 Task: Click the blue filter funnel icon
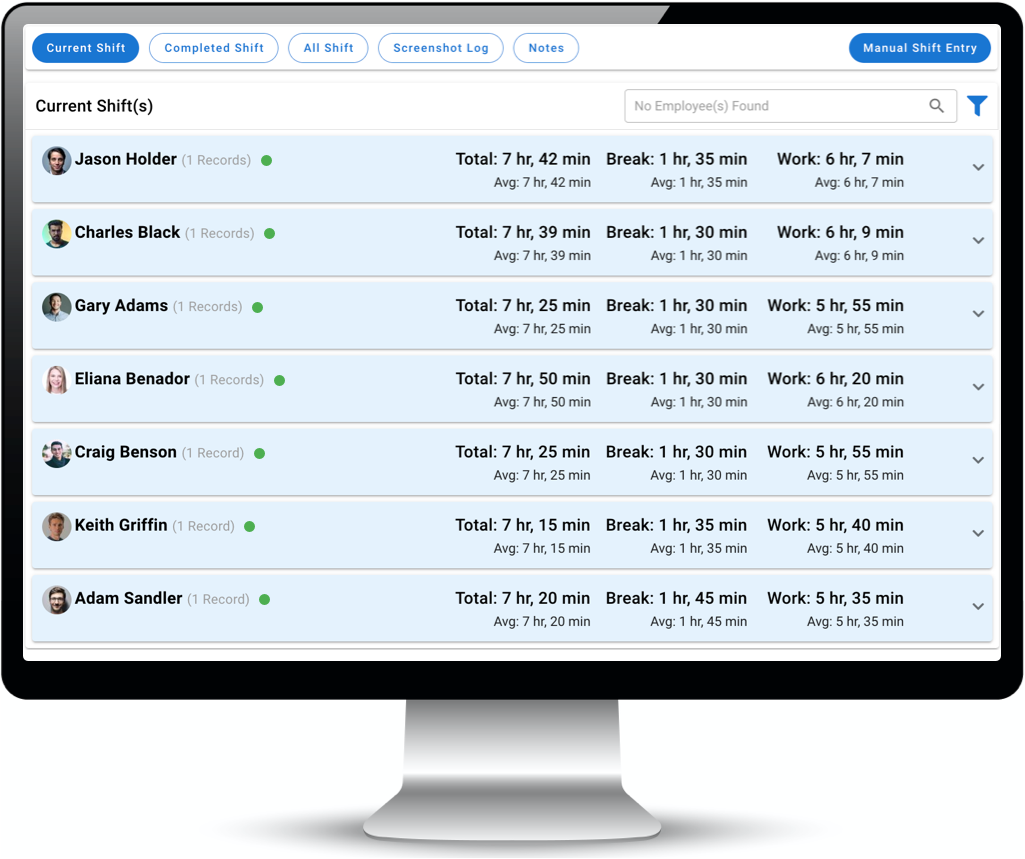977,106
